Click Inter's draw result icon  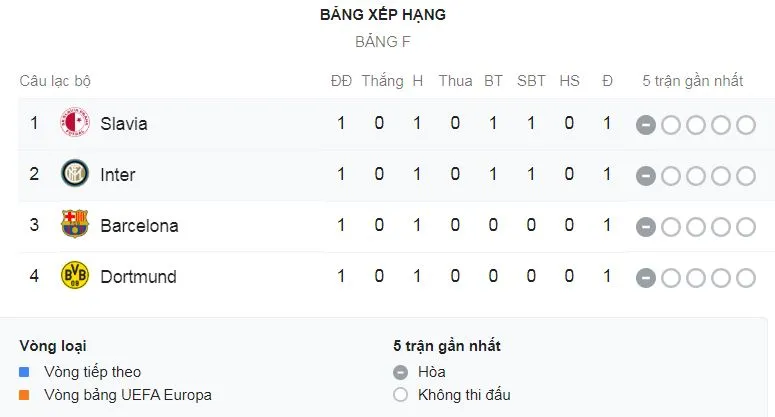point(646,175)
